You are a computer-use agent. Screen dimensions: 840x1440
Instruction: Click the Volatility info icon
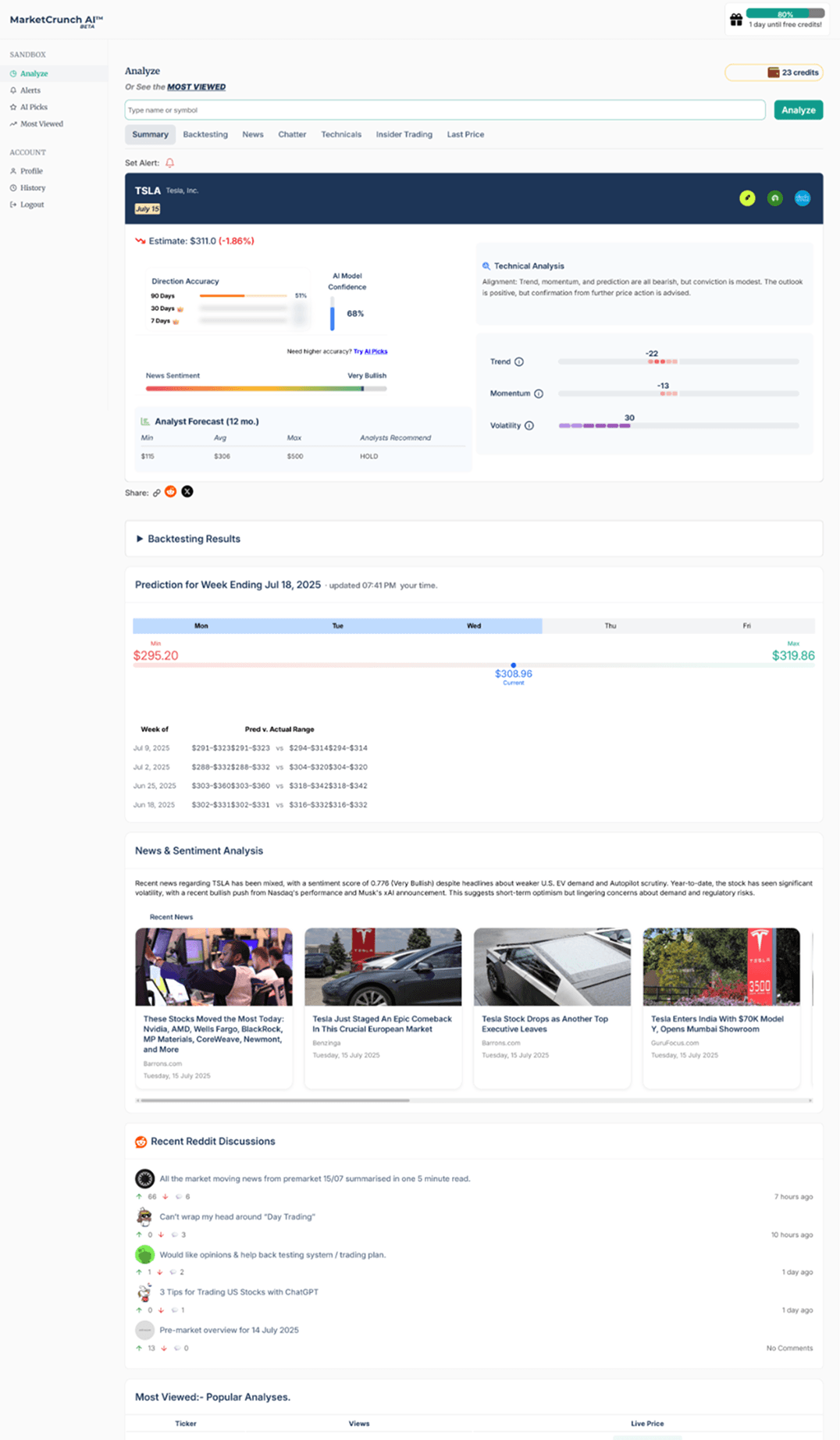click(529, 426)
